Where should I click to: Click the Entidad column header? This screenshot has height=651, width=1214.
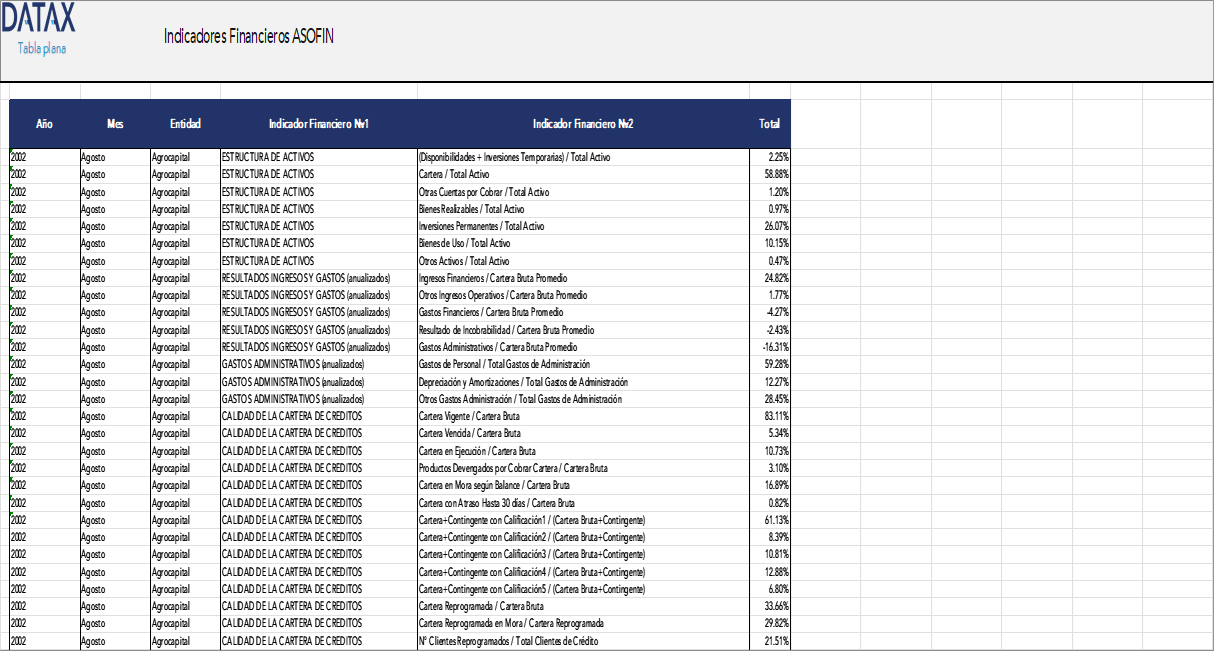pyautogui.click(x=186, y=124)
